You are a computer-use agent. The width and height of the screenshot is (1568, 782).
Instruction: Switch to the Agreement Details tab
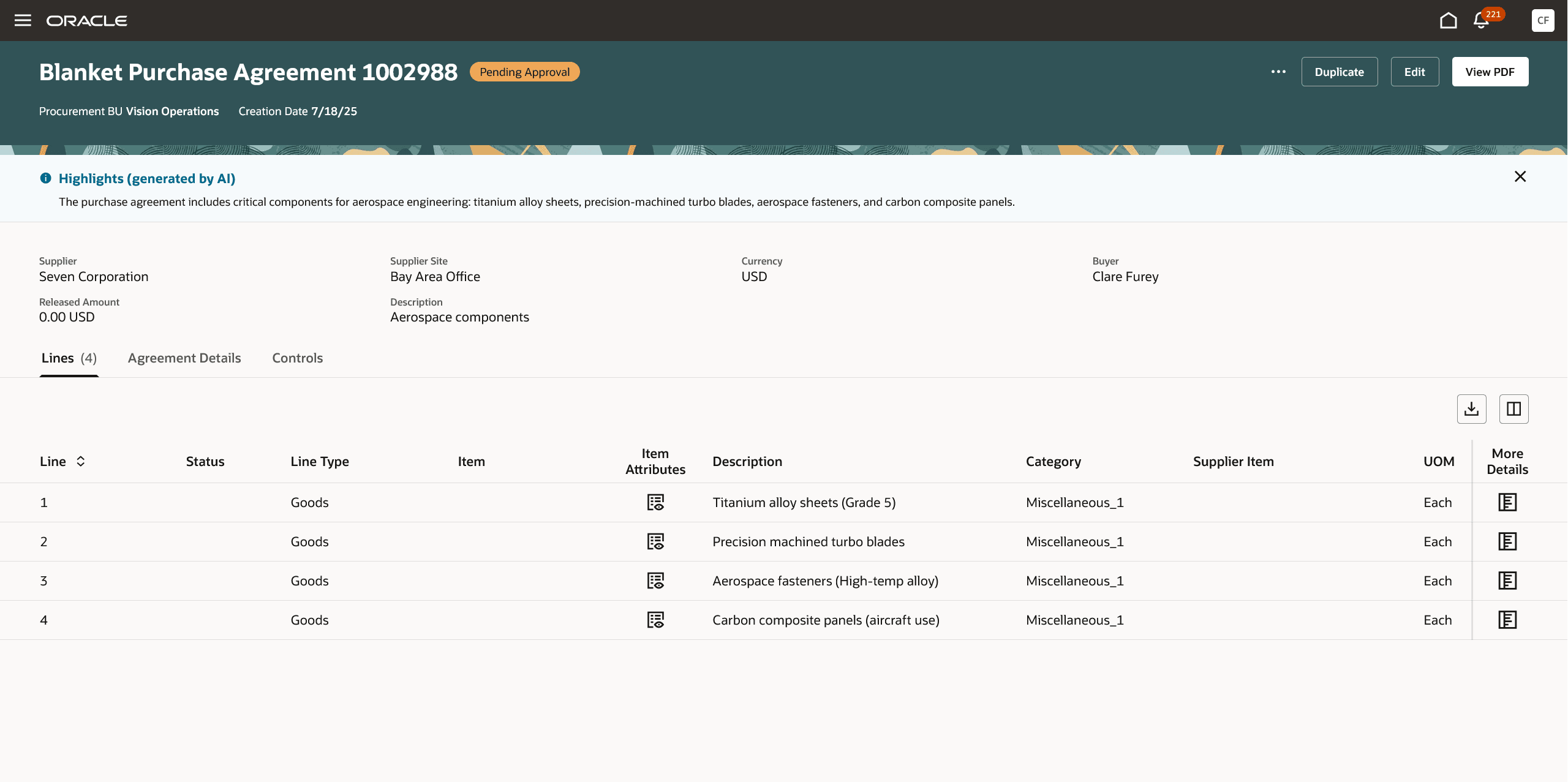[x=184, y=358]
